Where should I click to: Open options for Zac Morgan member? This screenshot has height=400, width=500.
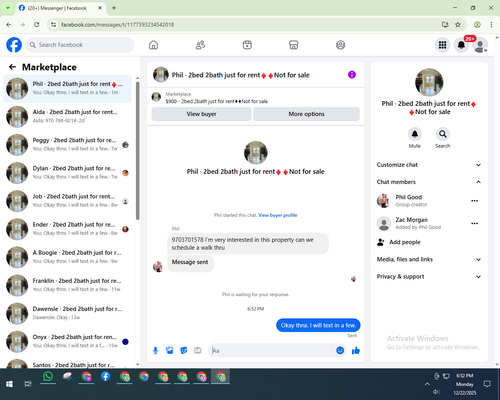click(x=475, y=223)
